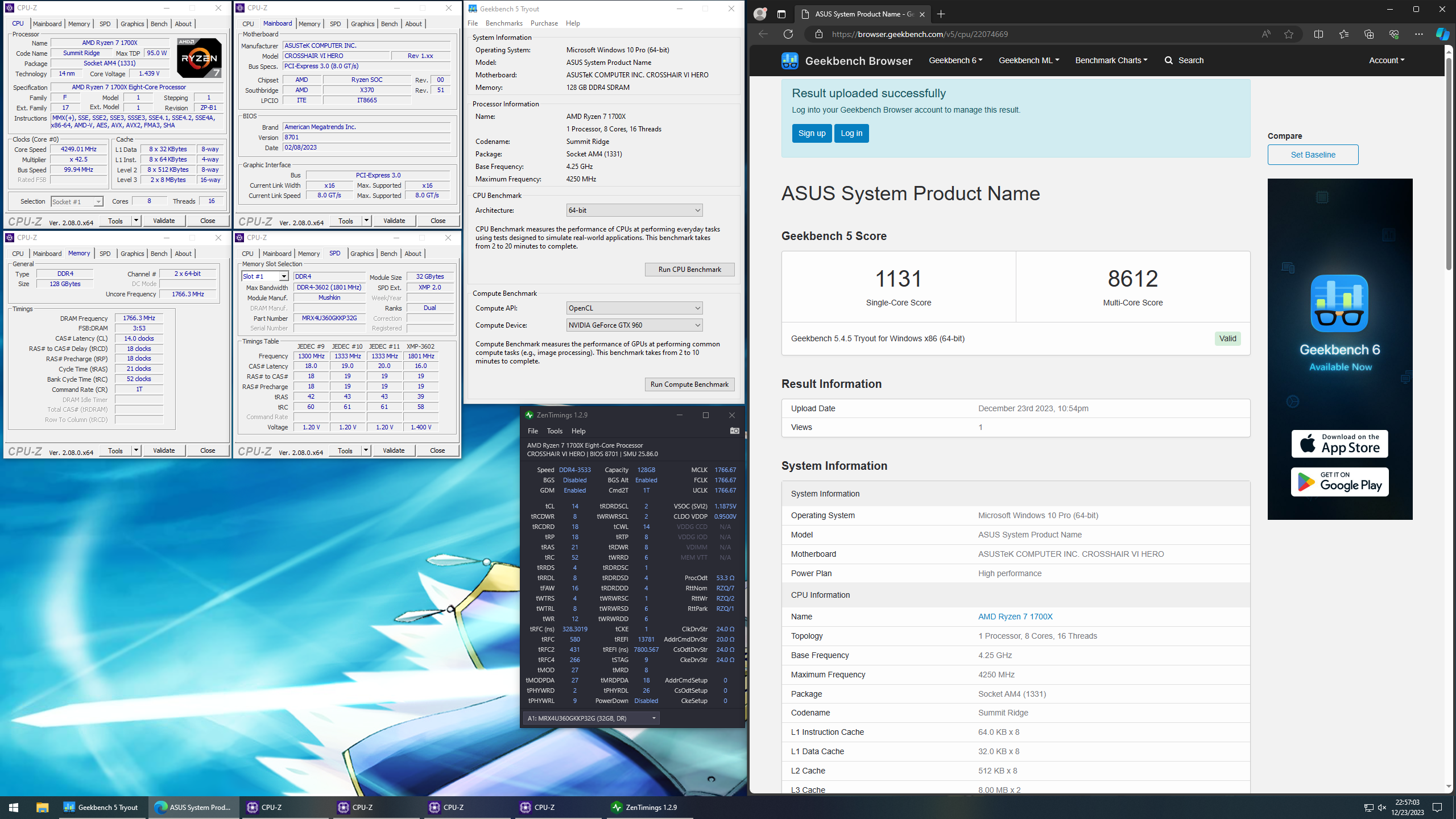The image size is (1456, 819).
Task: Click the browser refresh icon
Action: click(x=788, y=34)
